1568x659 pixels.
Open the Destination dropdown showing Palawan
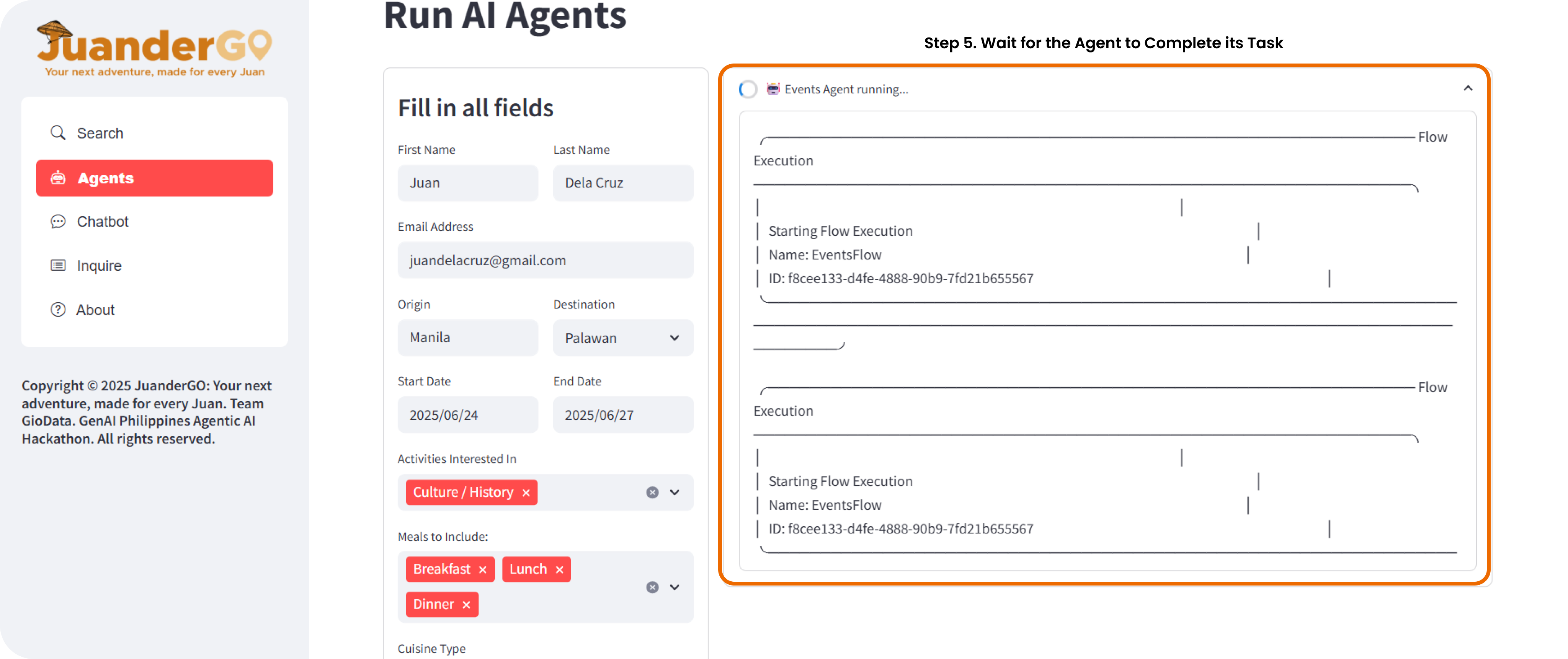[x=623, y=338]
